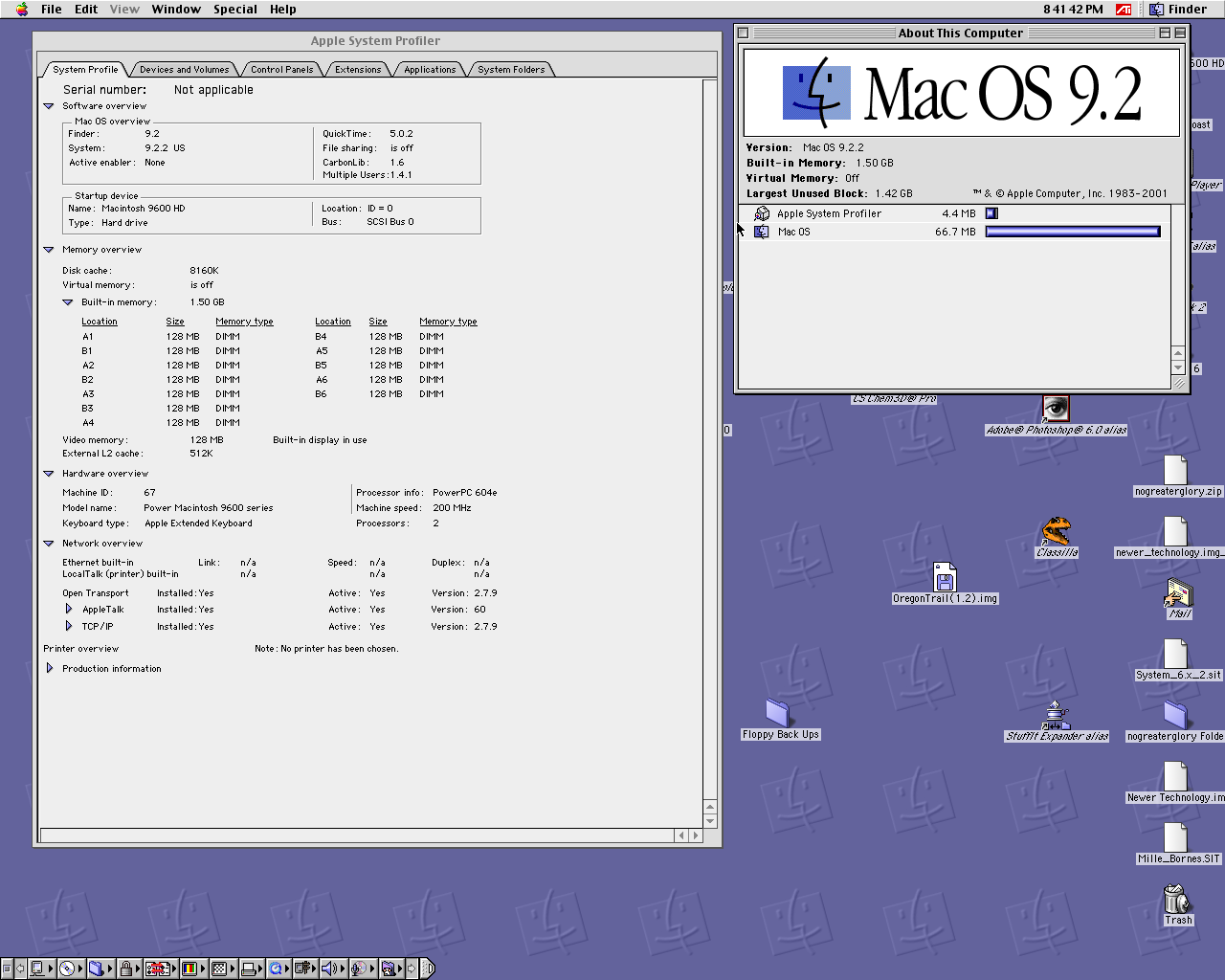Expand the Production information section

(50, 668)
